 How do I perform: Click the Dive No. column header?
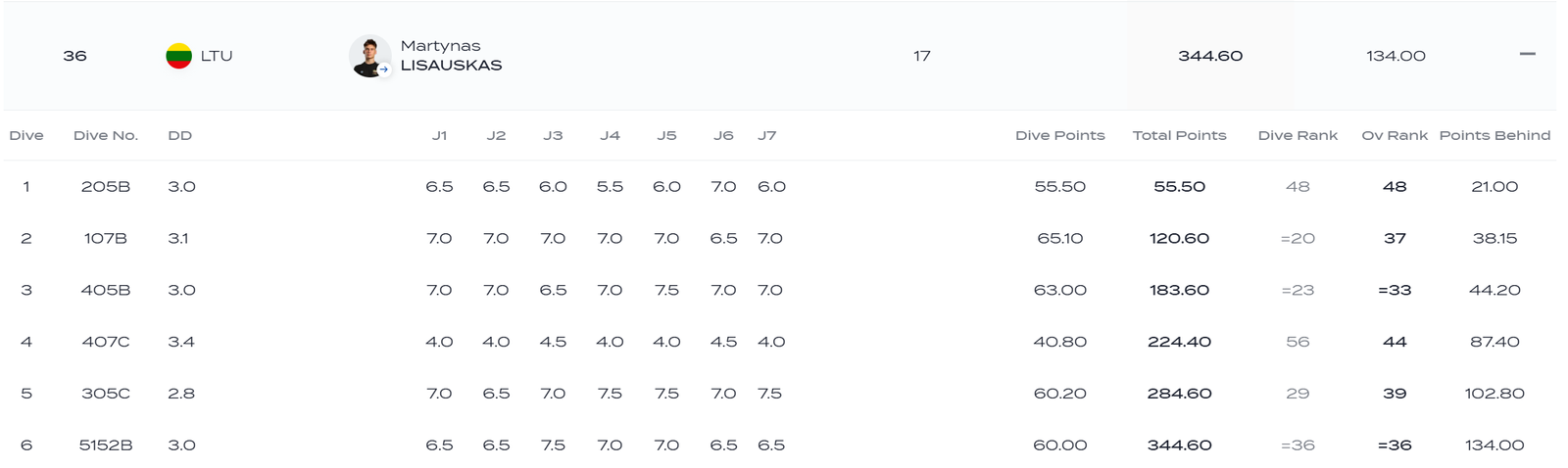pyautogui.click(x=106, y=135)
